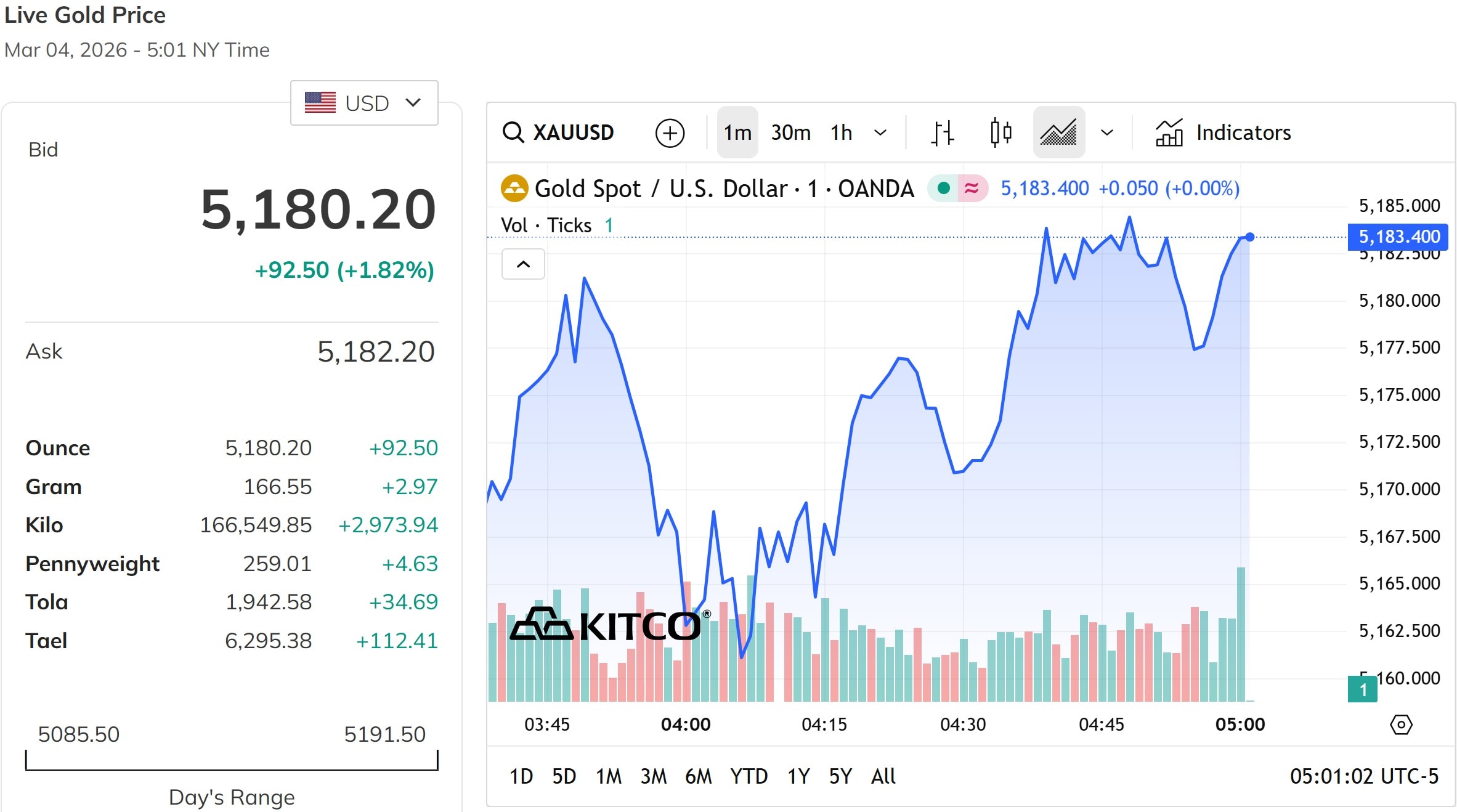The height and width of the screenshot is (812, 1457).
Task: Expand the chart style dropdown arrow
Action: pyautogui.click(x=1107, y=133)
